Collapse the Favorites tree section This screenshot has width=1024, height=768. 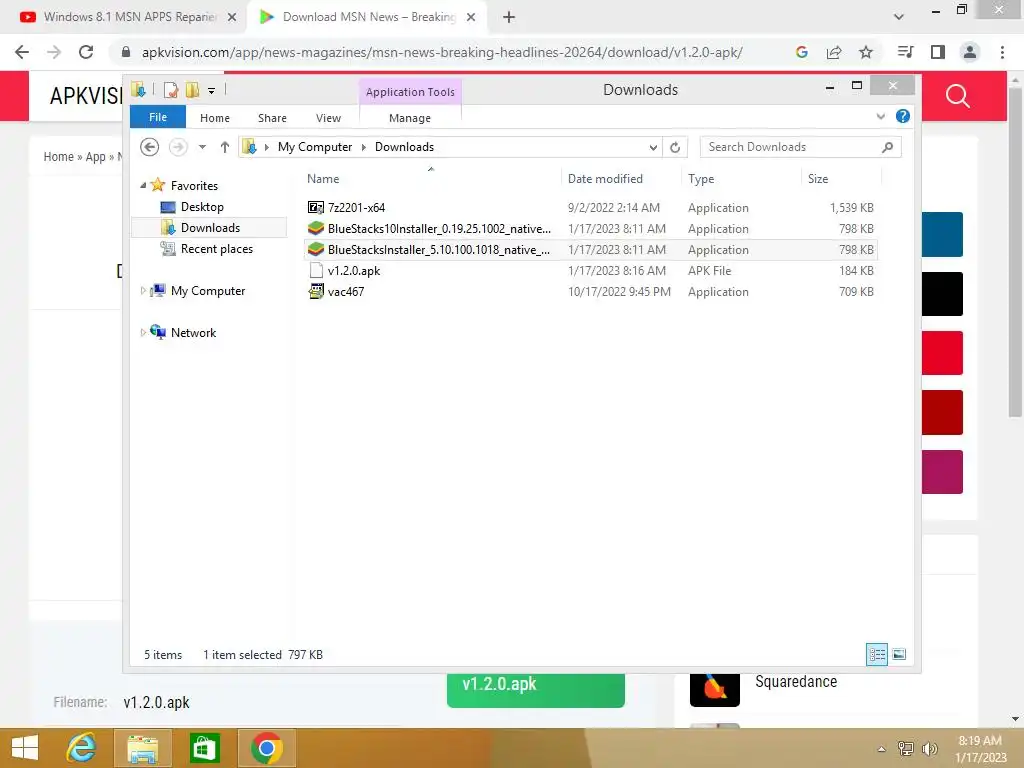click(143, 185)
